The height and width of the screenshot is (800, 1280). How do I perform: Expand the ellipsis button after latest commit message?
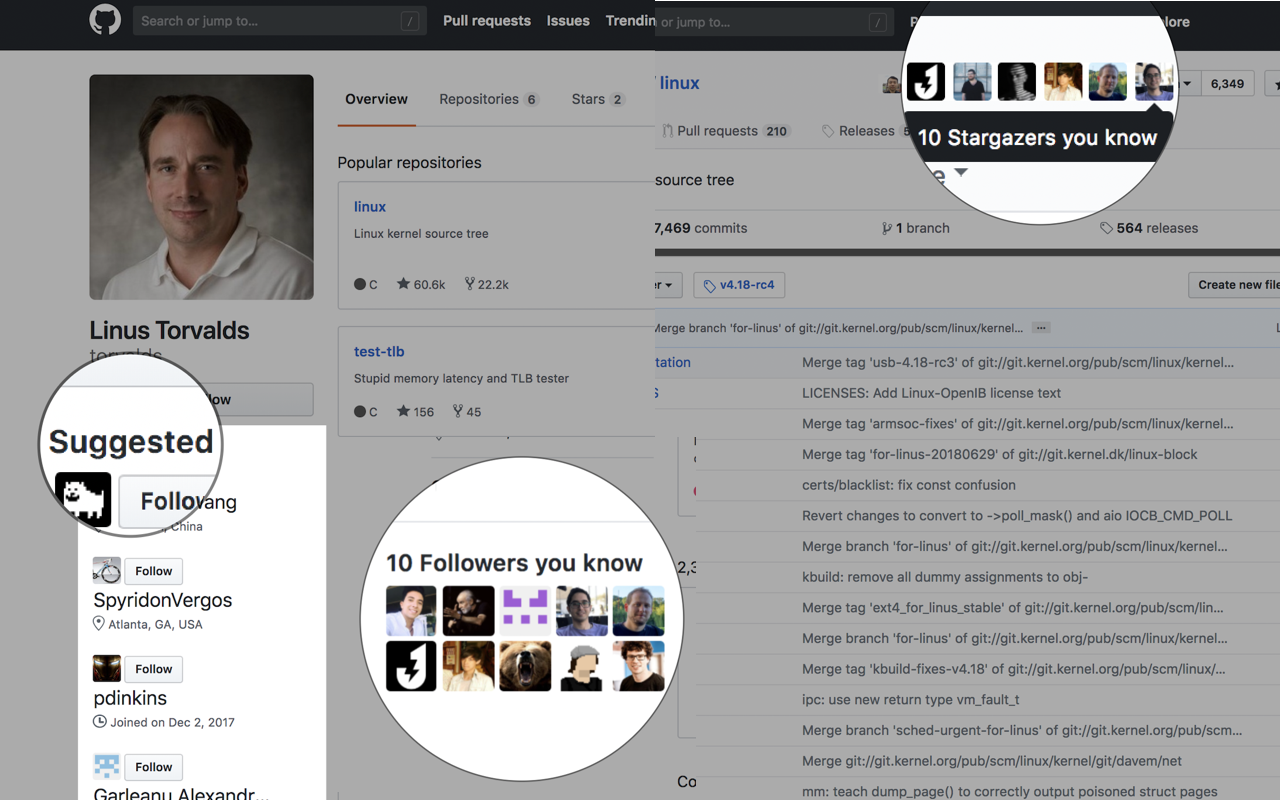(1041, 328)
